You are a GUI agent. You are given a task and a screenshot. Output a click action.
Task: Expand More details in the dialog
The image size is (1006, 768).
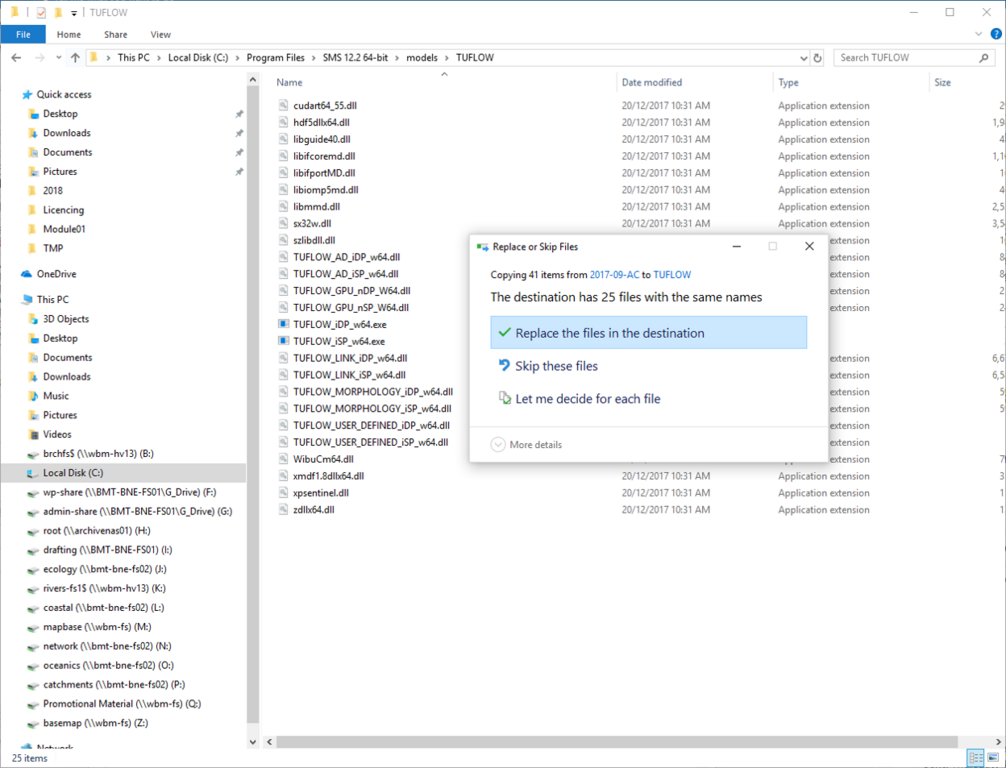tap(527, 445)
